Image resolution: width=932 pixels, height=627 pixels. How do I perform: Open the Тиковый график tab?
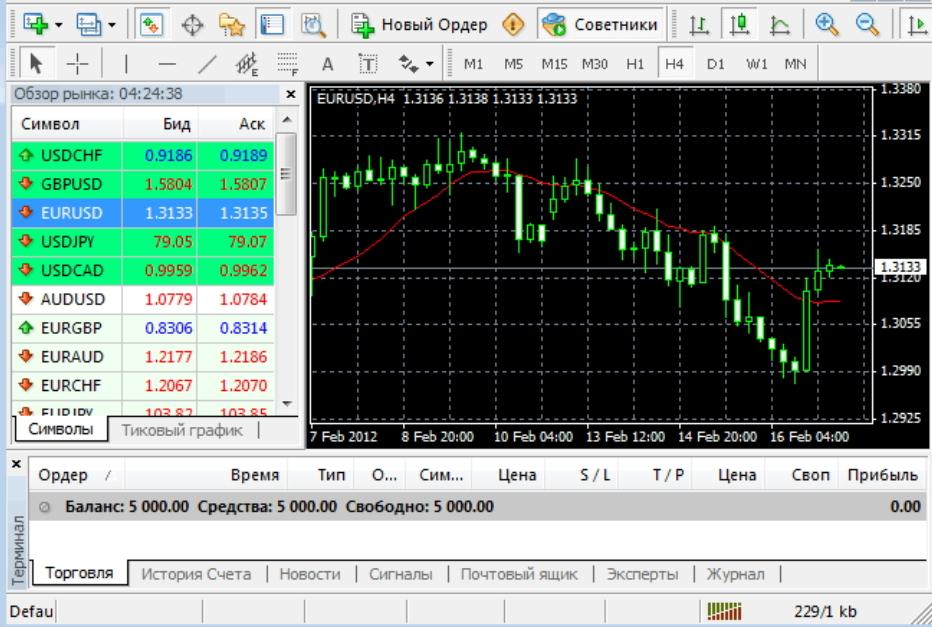182,430
